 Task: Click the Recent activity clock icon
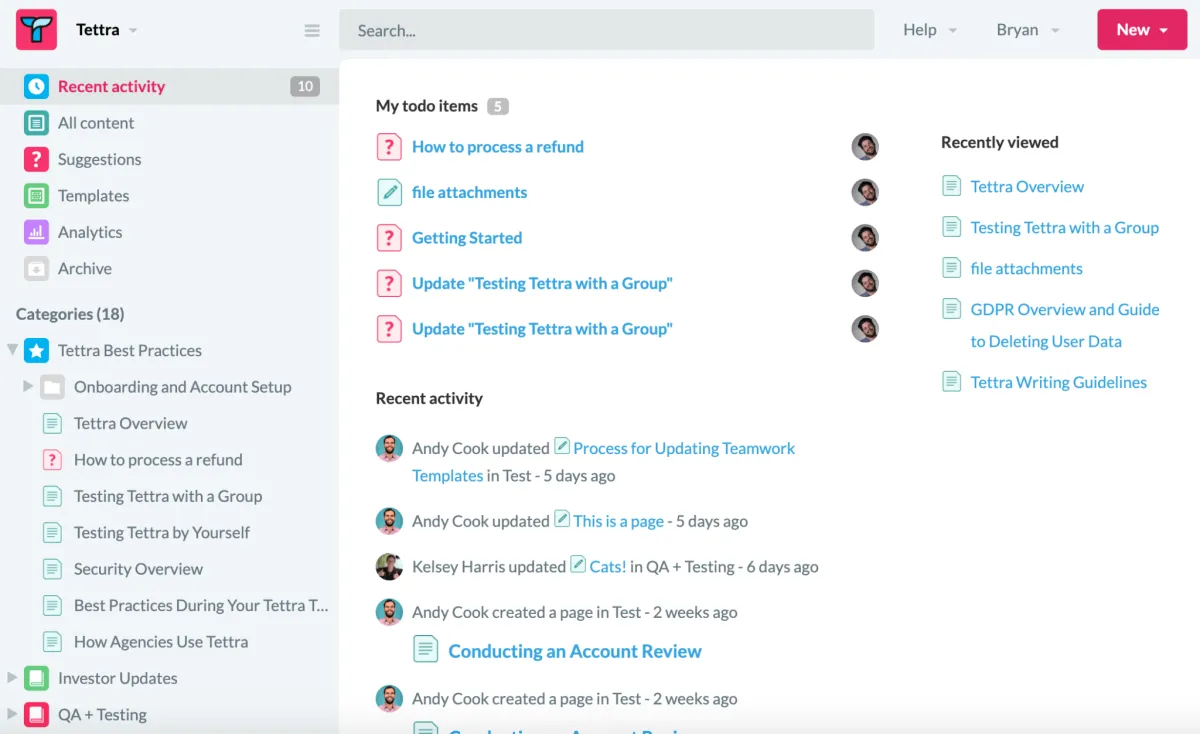pos(36,87)
